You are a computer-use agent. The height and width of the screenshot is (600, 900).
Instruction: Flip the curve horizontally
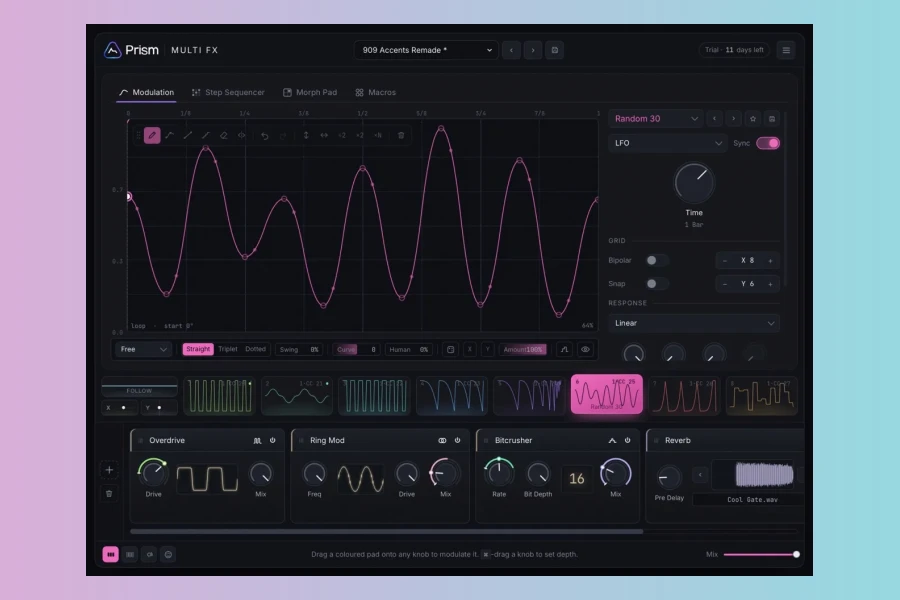point(324,136)
